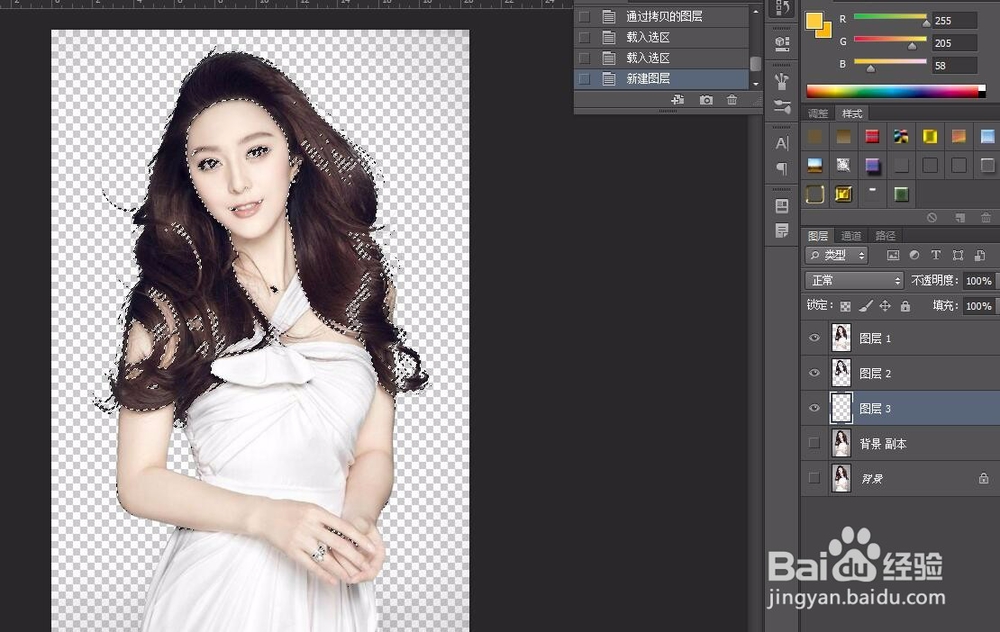1000x632 pixels.
Task: Click the B value field 58
Action: tap(954, 65)
